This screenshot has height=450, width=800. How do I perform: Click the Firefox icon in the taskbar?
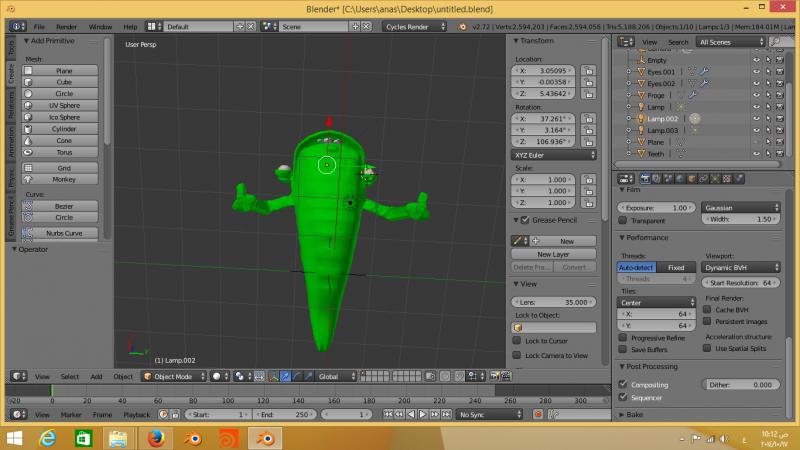click(153, 438)
